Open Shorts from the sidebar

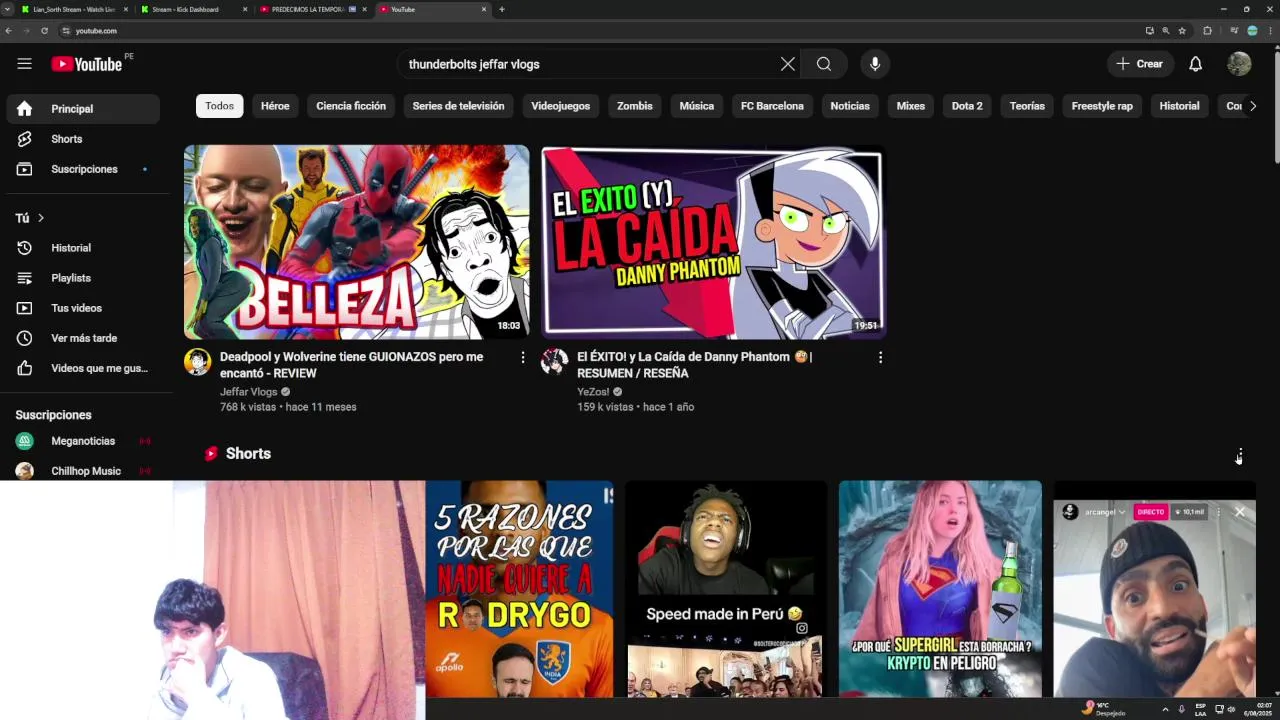tap(83, 139)
